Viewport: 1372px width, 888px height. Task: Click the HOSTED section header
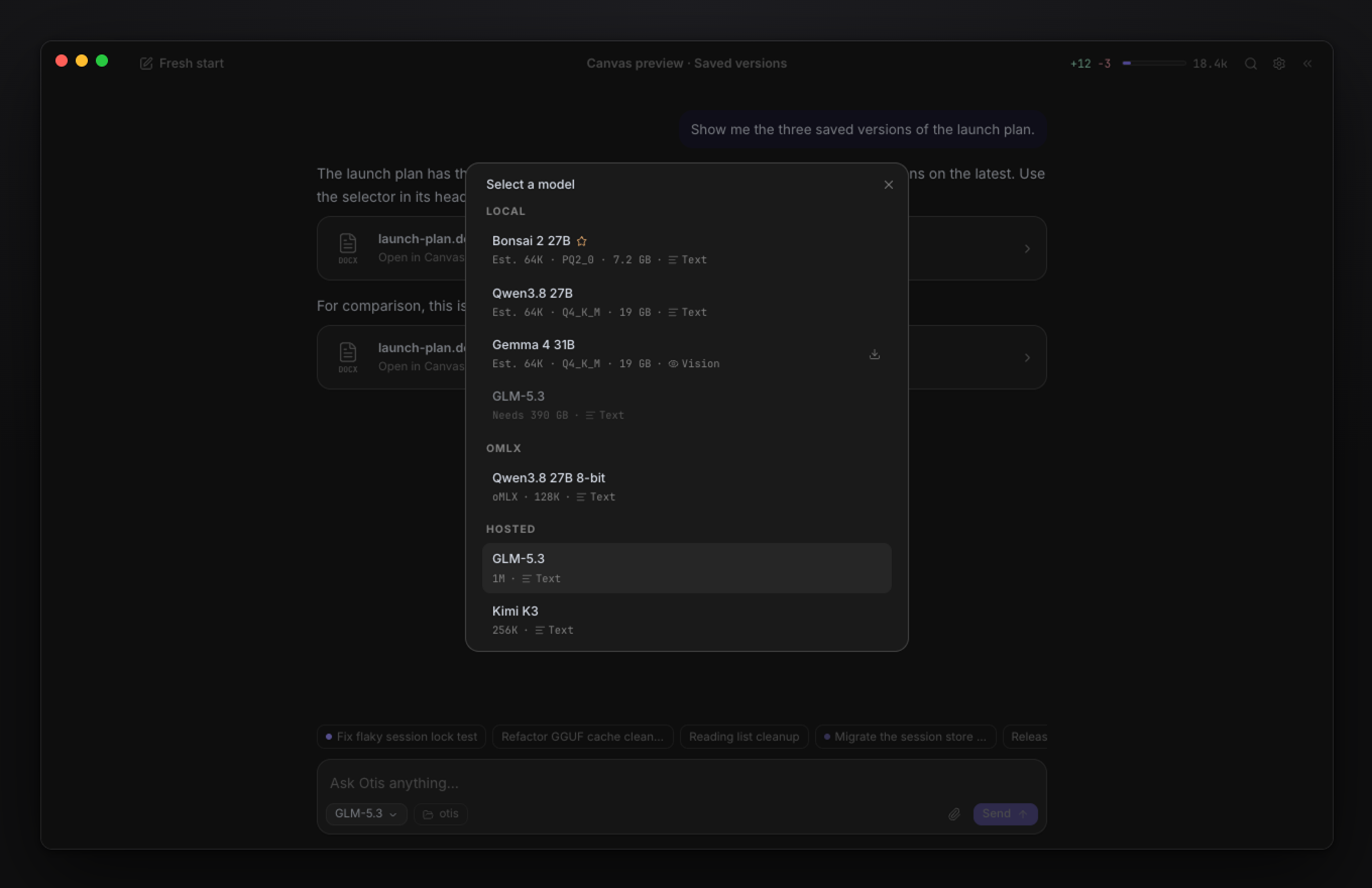tap(510, 529)
